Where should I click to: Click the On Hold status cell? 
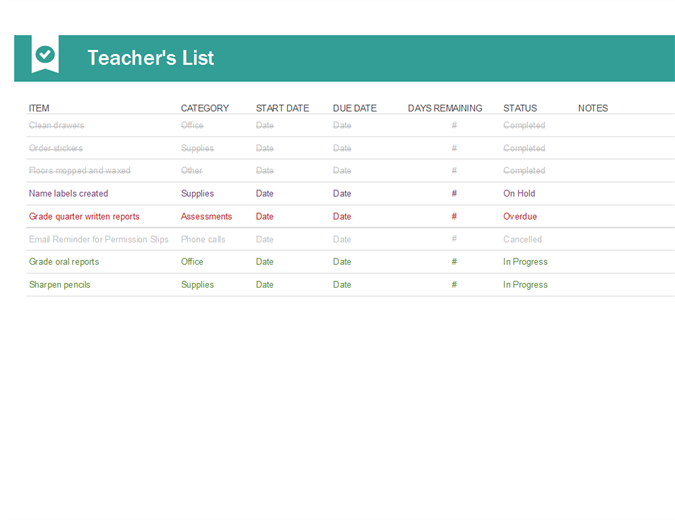tap(519, 193)
